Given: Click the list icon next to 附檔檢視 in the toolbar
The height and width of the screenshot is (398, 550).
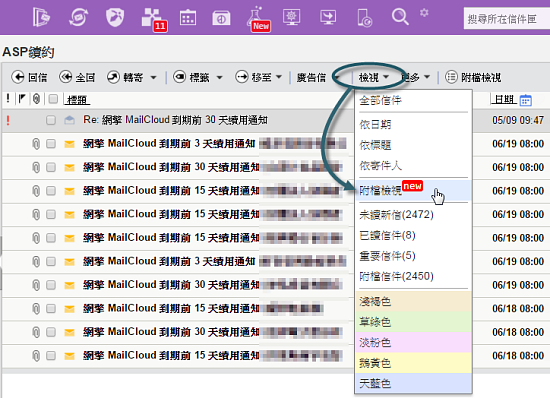Looking at the screenshot, I should click(x=451, y=77).
